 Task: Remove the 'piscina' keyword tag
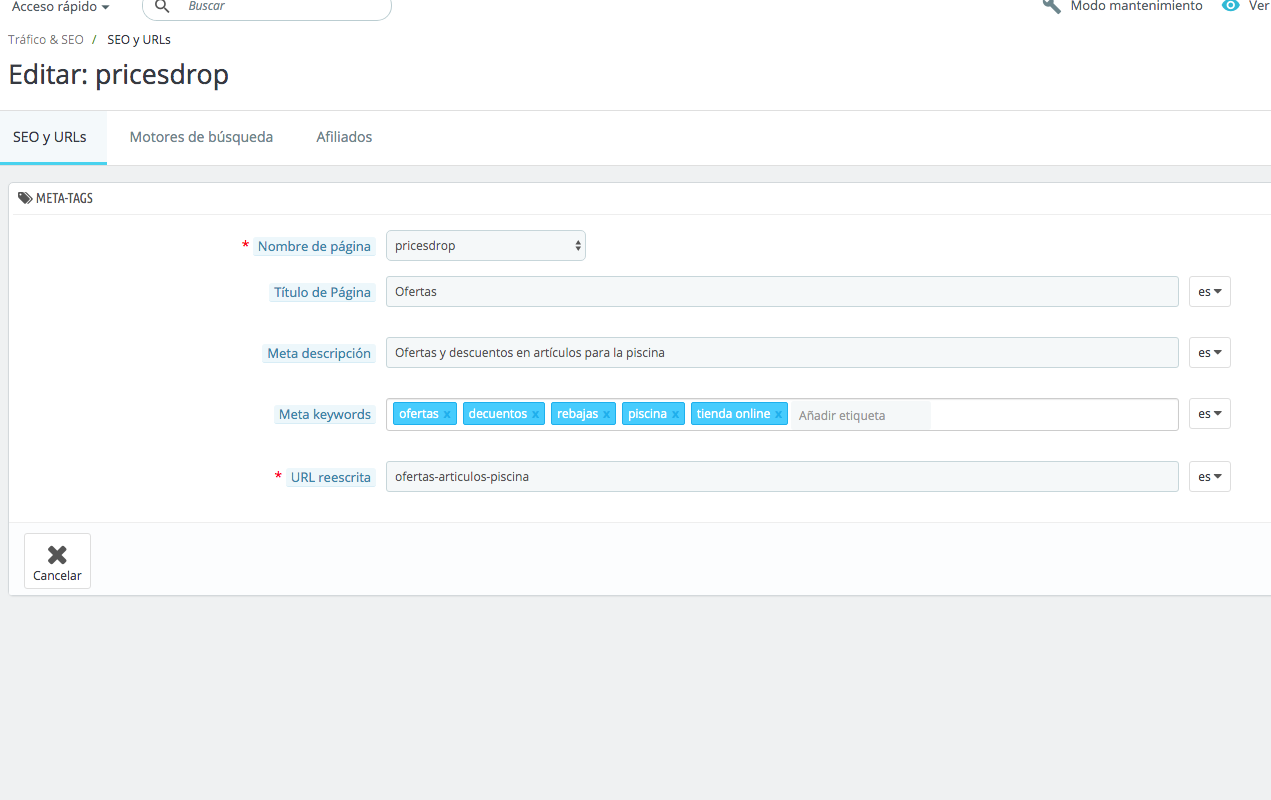click(x=675, y=415)
